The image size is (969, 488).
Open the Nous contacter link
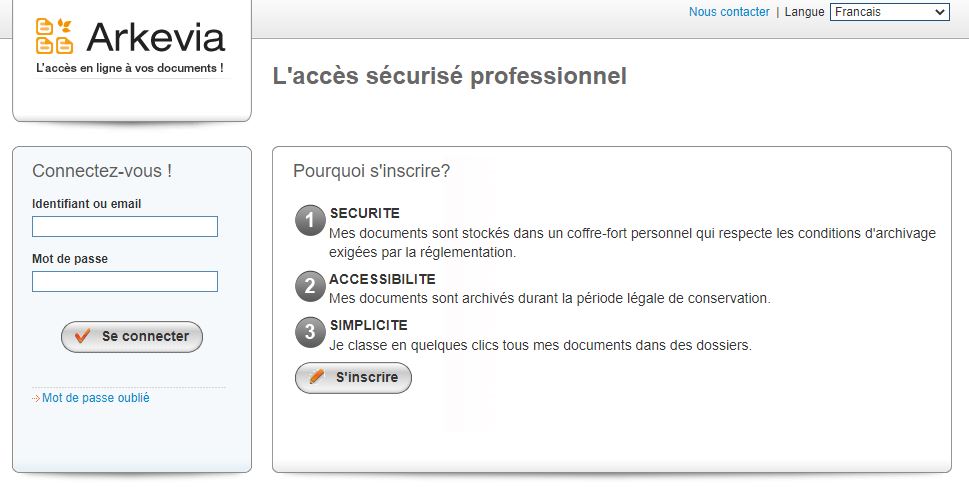[x=729, y=12]
